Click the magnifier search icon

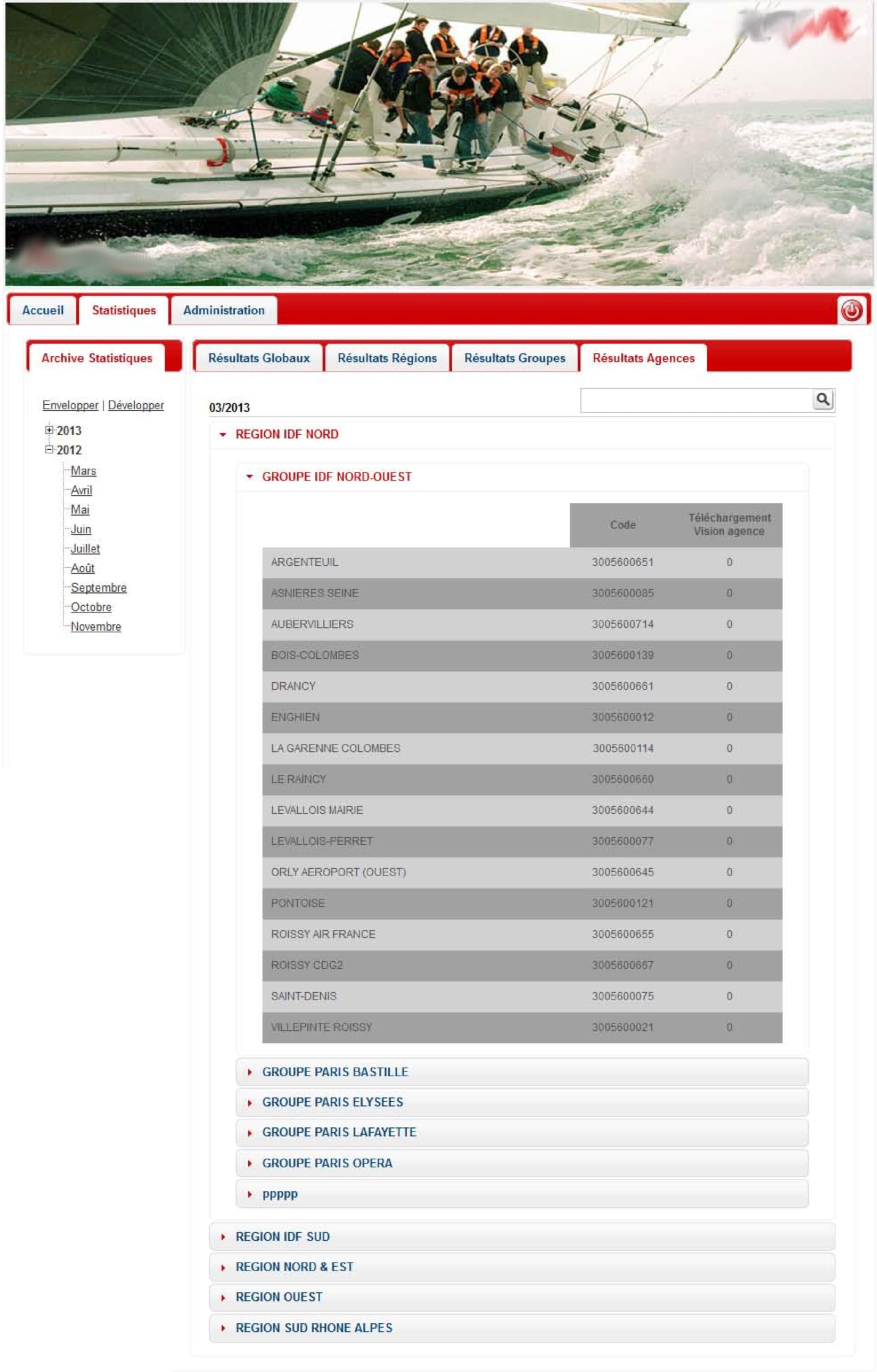point(823,400)
